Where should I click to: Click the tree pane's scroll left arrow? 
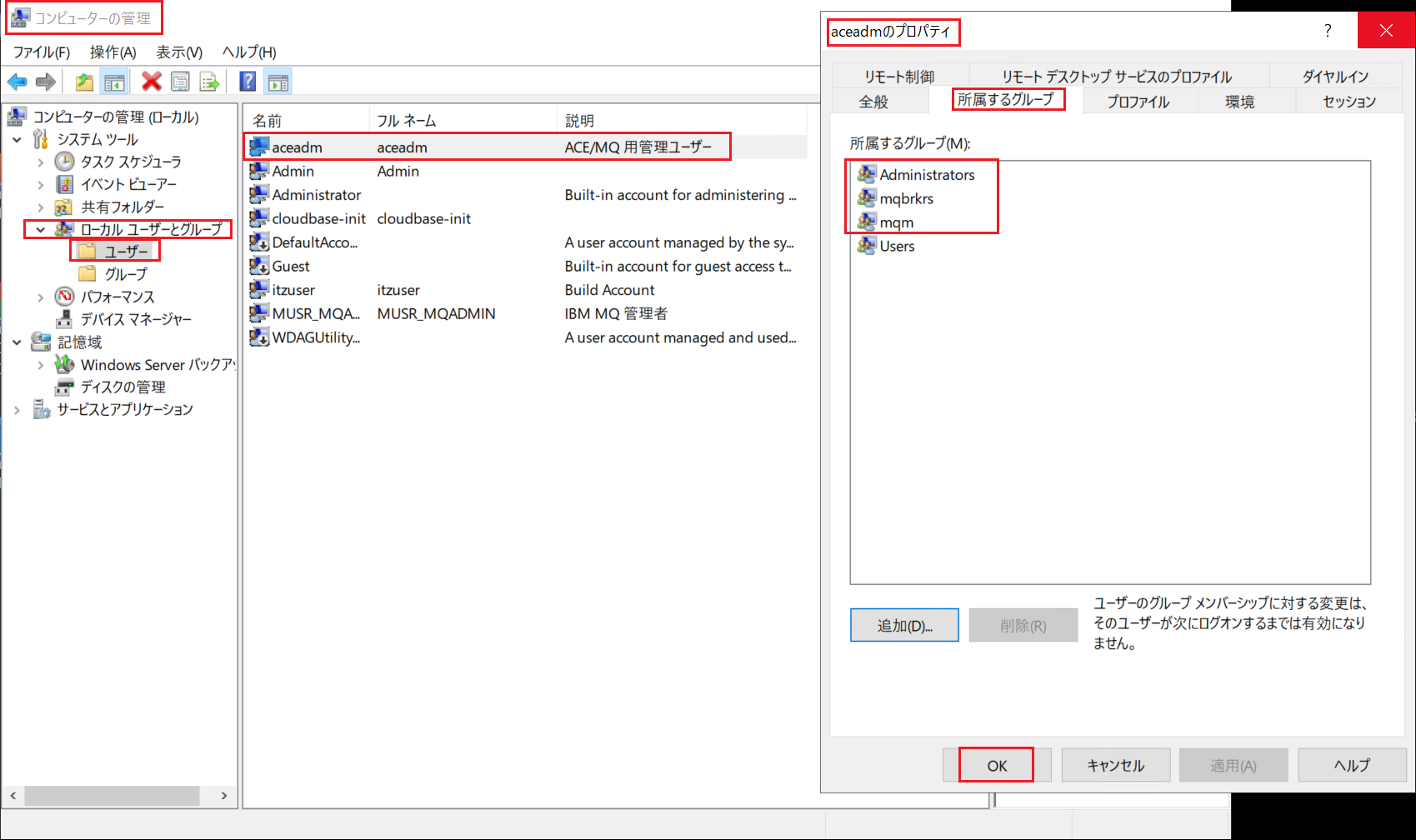point(13,796)
